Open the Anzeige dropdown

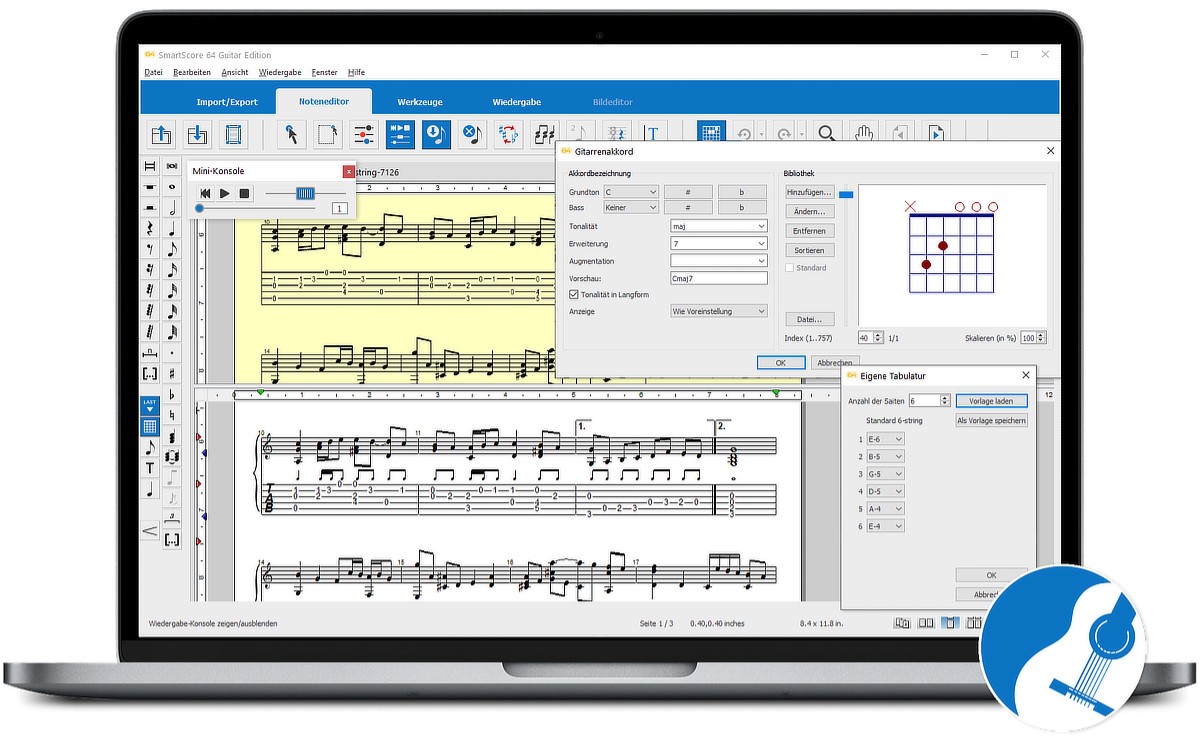tap(719, 311)
